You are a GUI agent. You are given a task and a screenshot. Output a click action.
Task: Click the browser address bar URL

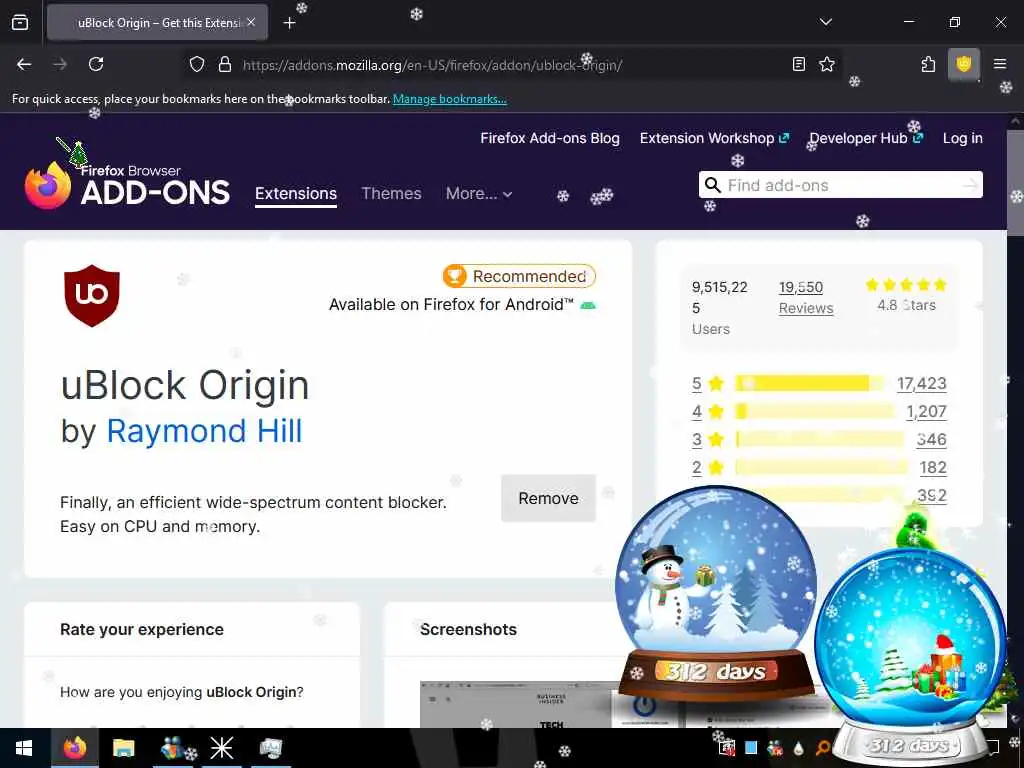click(x=432, y=65)
